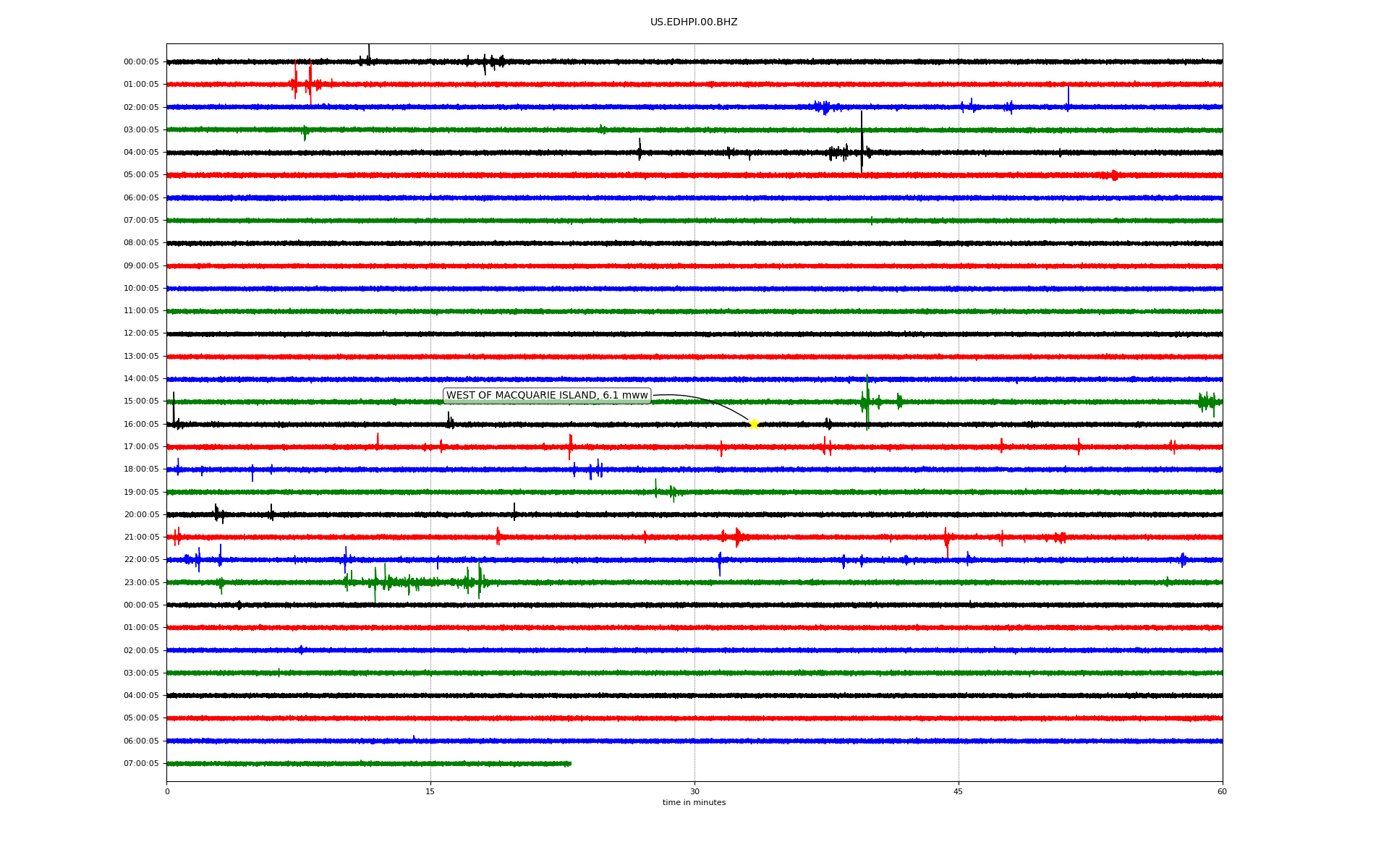Select the x-axis tick label 60
1389x868 pixels.
1222,791
